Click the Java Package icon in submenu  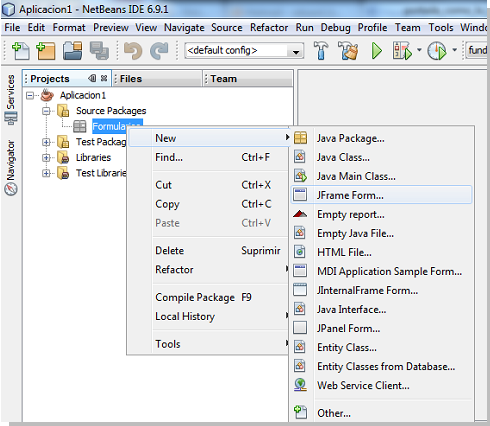(x=300, y=138)
